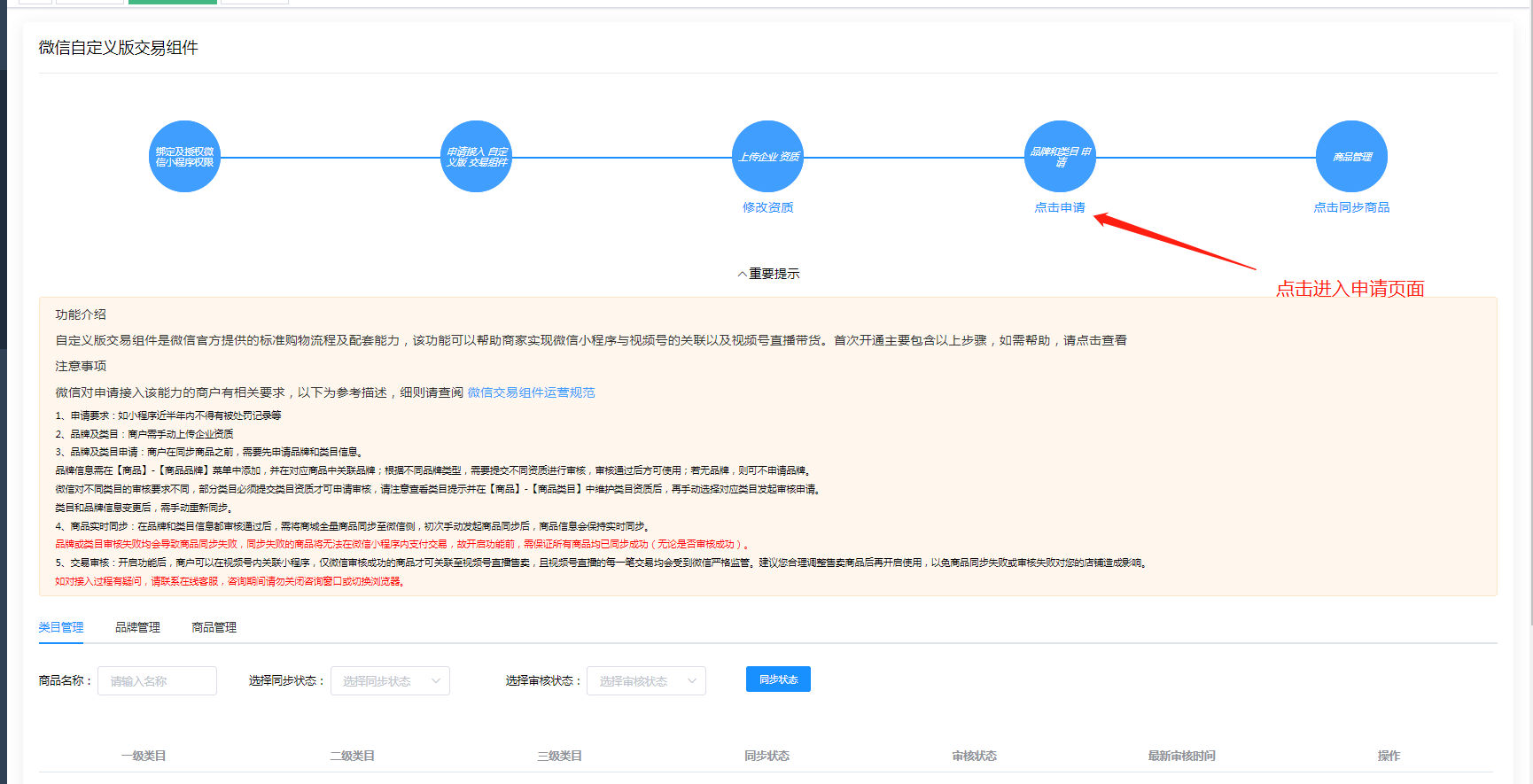Viewport: 1533px width, 784px height.
Task: Open the 修改资质 link
Action: point(768,207)
